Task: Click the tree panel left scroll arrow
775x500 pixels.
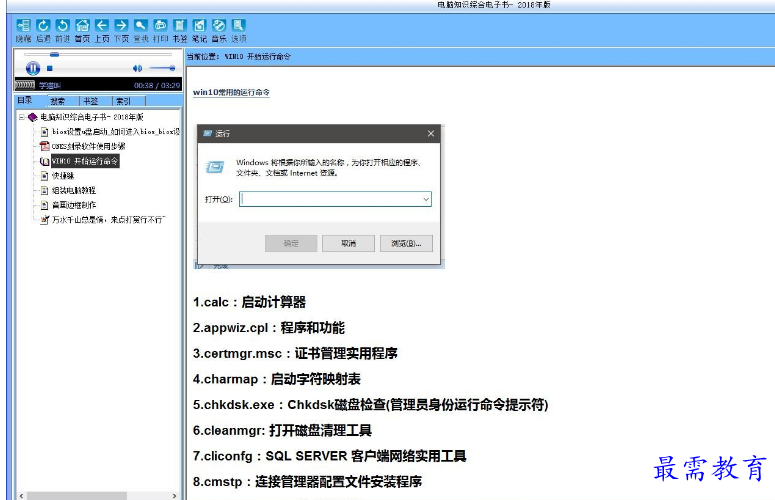Action: 21,496
